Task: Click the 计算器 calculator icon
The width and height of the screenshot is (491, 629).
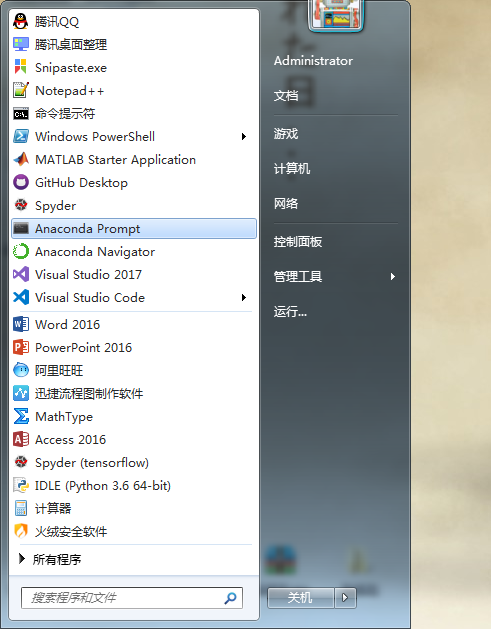Action: (x=20, y=508)
